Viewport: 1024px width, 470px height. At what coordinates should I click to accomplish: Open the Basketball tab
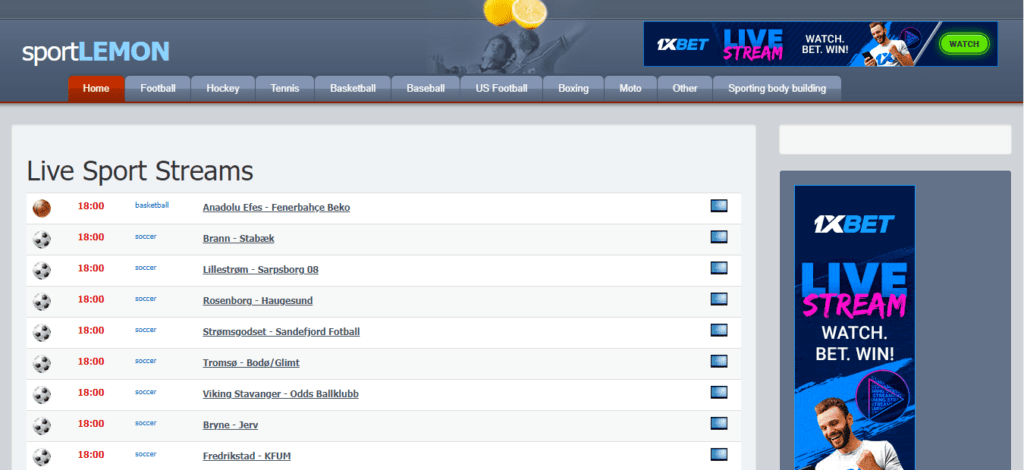pyautogui.click(x=353, y=89)
